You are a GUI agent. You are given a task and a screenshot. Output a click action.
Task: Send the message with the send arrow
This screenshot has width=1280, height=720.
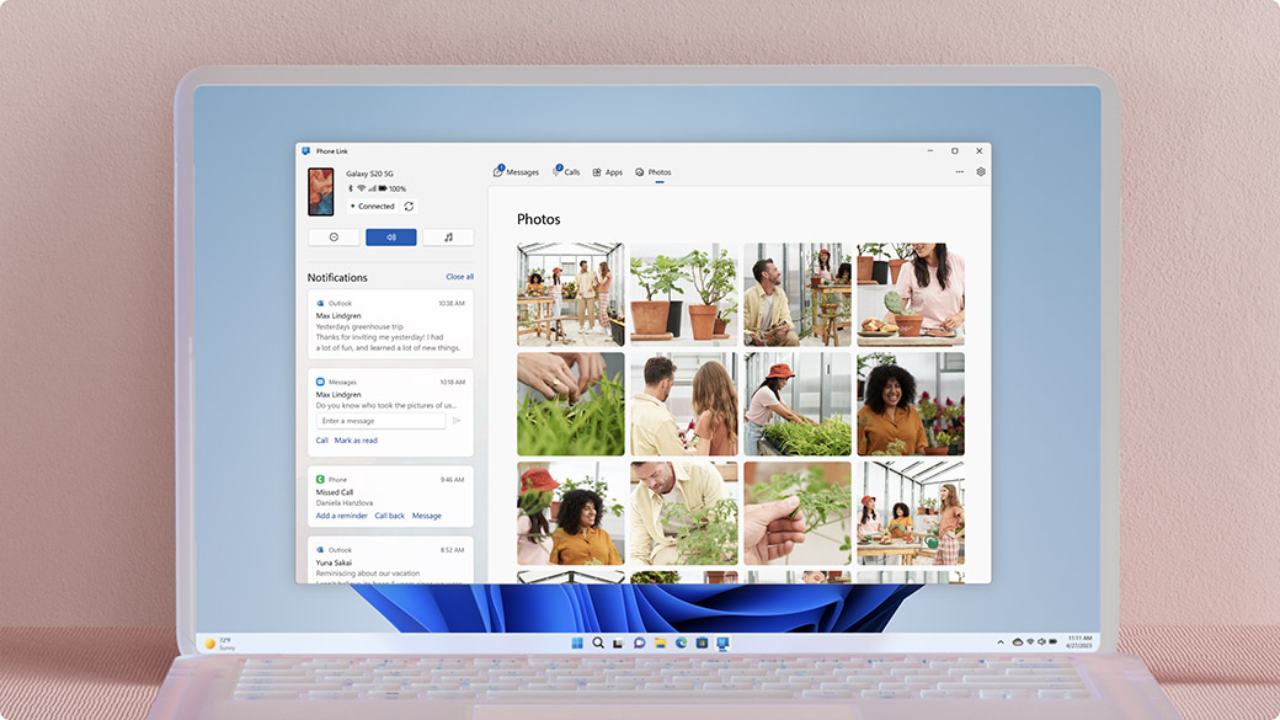[x=458, y=420]
